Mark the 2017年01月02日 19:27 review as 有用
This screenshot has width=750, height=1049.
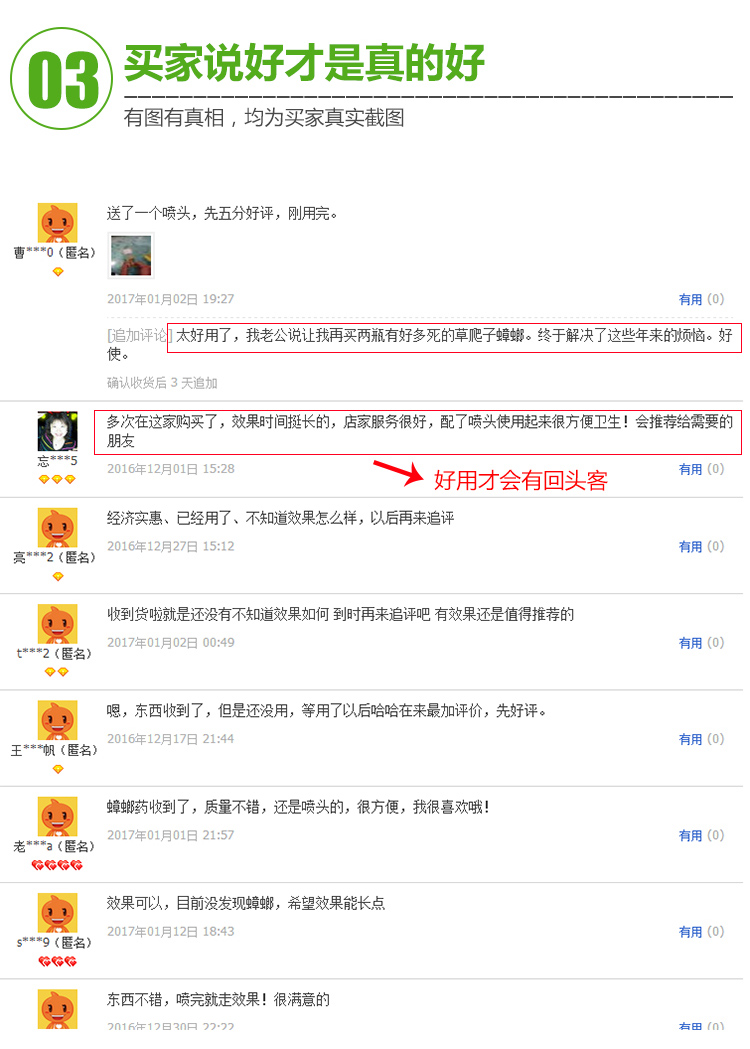coord(690,299)
